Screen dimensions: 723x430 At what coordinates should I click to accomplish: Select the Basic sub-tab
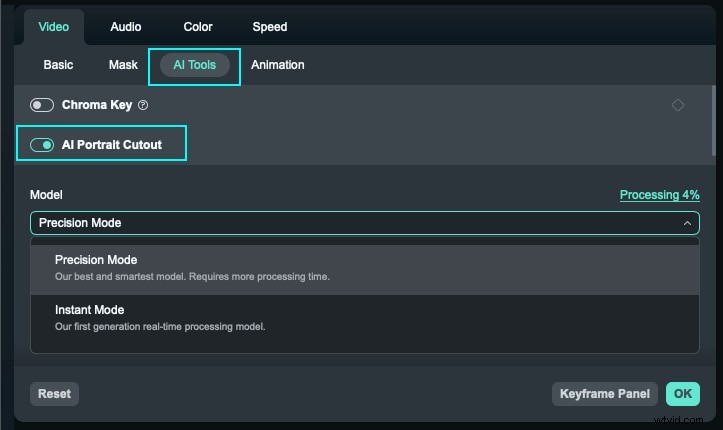pos(58,65)
